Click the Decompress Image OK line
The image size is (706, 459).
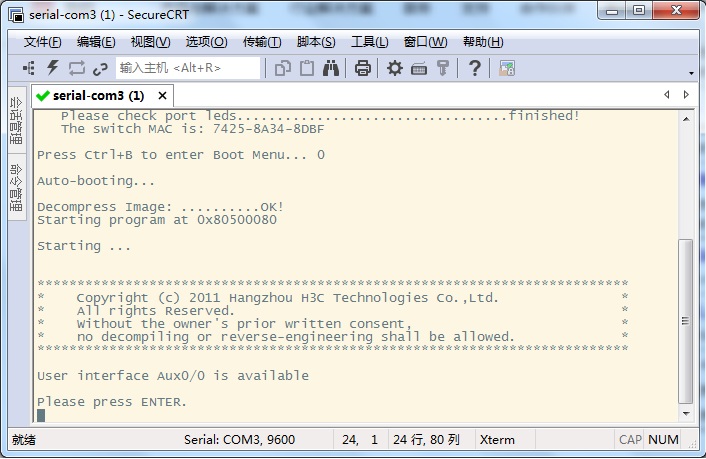click(x=160, y=207)
